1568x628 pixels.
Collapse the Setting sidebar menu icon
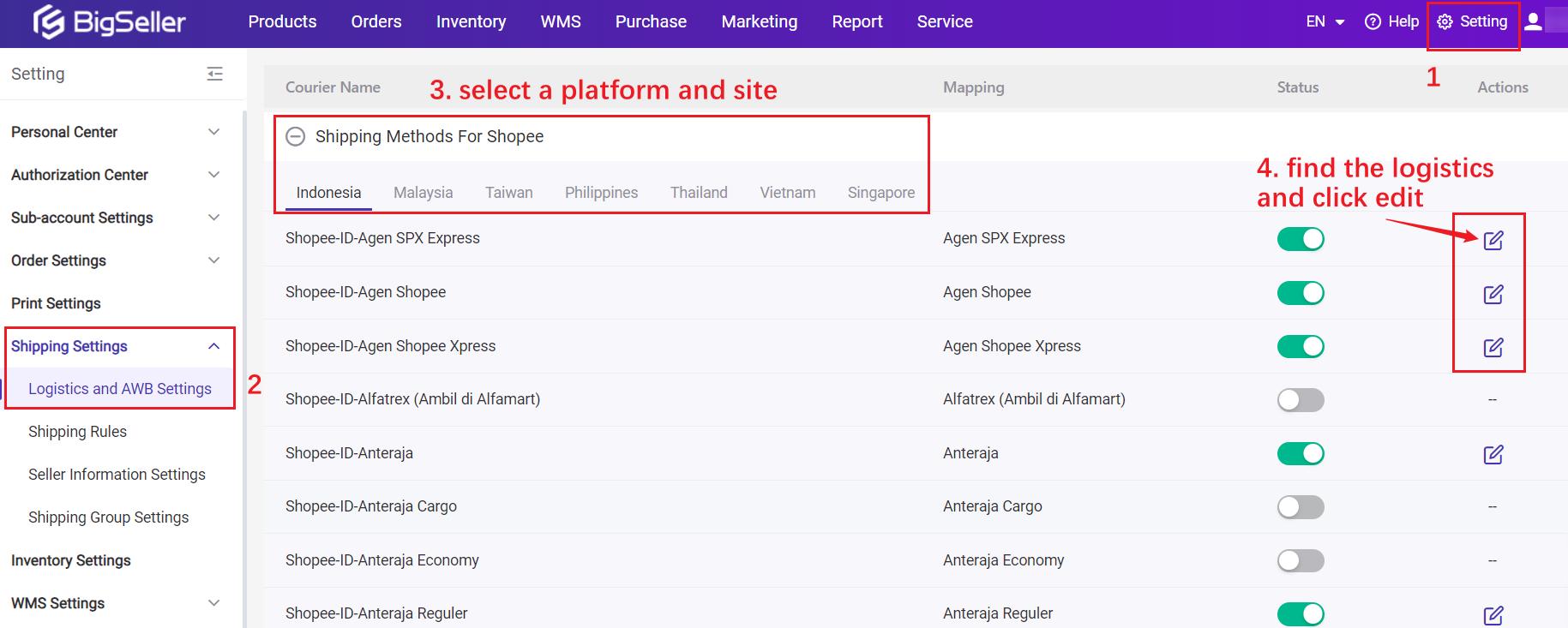[214, 74]
